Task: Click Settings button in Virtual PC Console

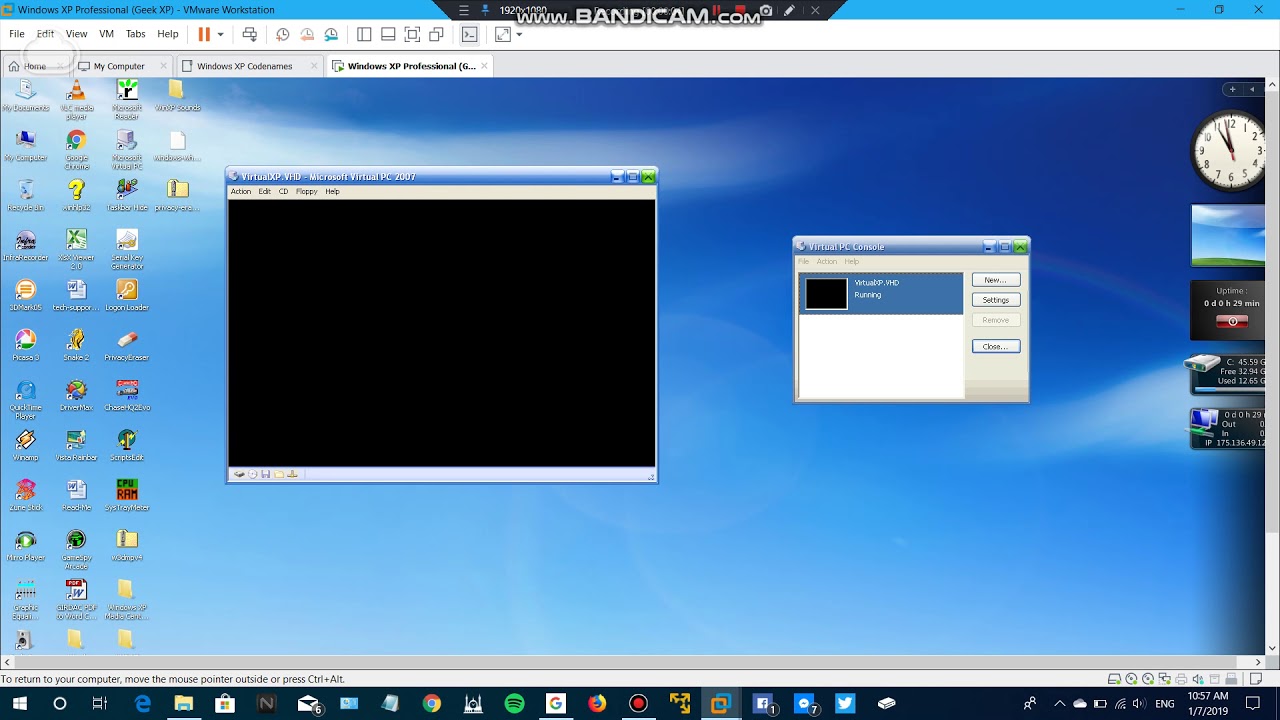Action: [996, 300]
